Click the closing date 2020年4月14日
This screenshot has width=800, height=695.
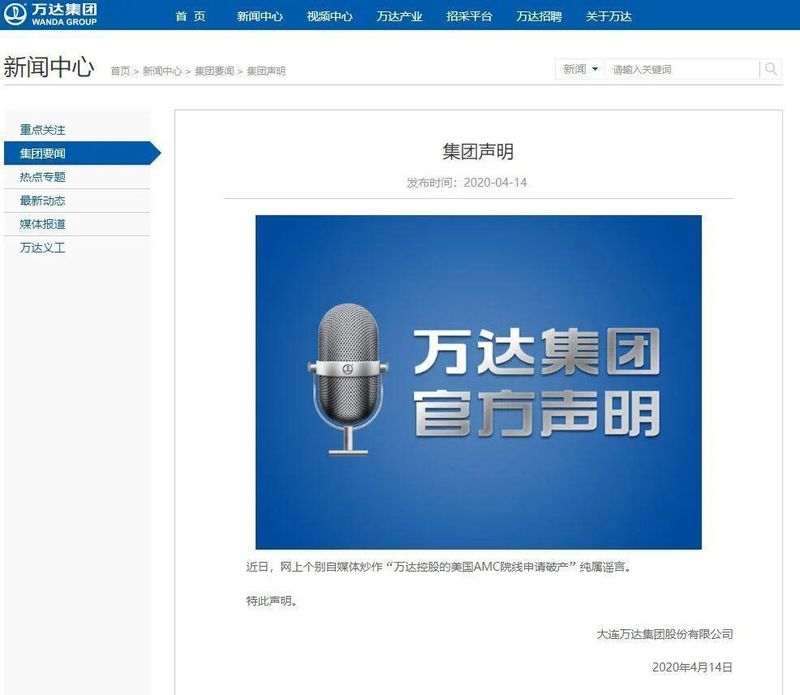coord(692,667)
